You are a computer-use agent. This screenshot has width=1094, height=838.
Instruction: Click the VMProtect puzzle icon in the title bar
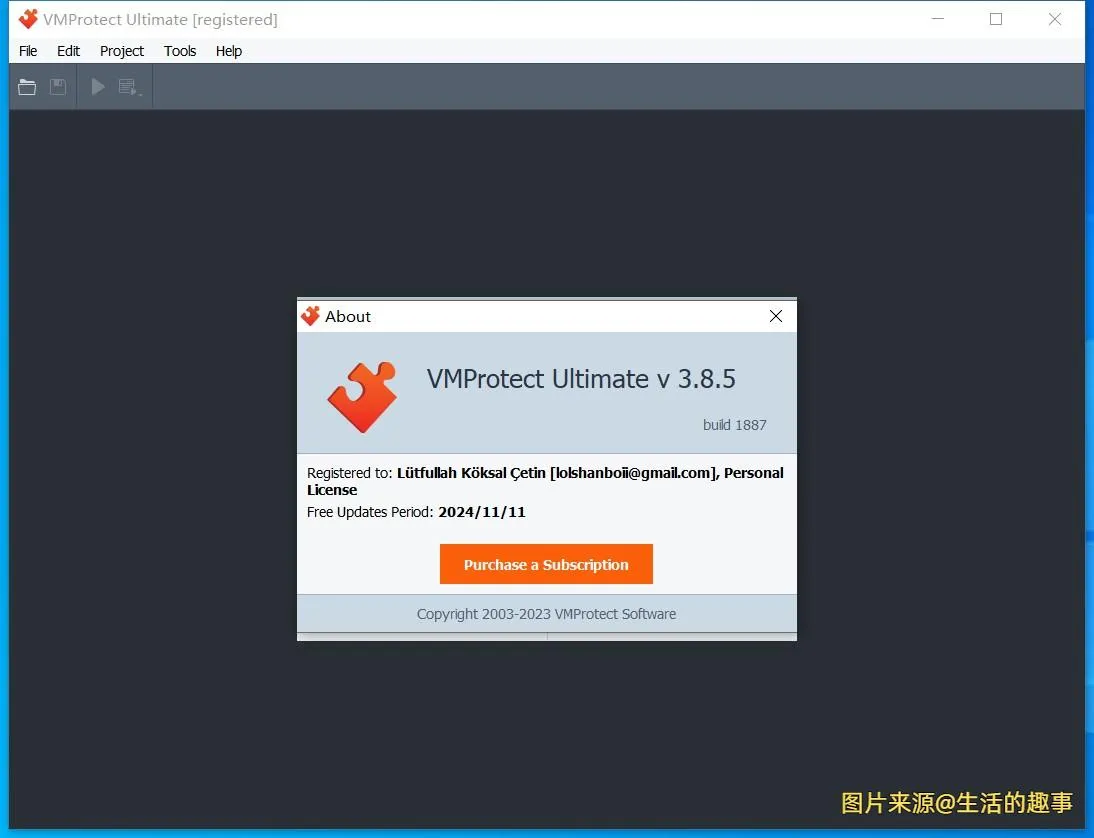point(27,18)
